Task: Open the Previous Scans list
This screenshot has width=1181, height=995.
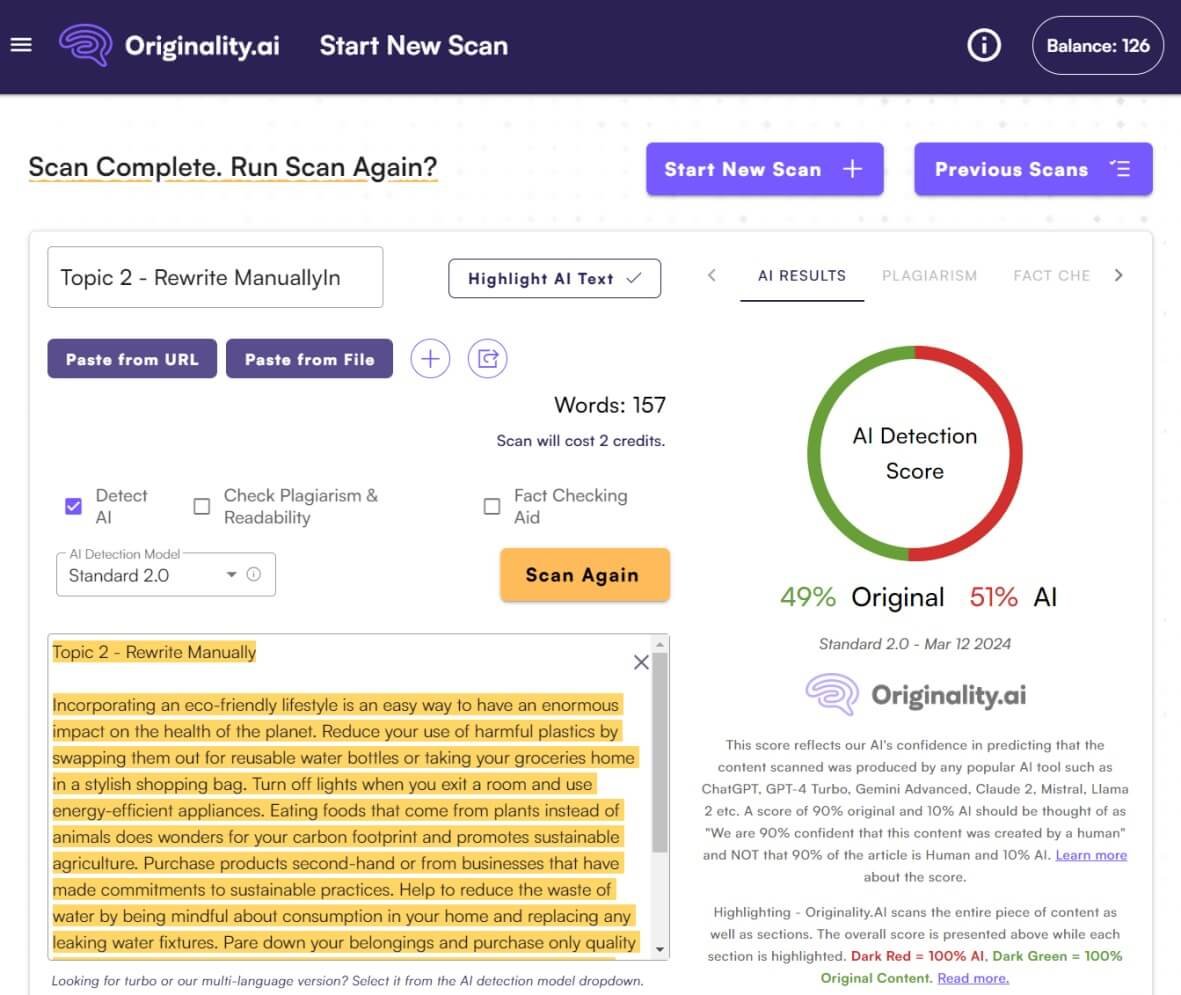Action: (x=1033, y=169)
